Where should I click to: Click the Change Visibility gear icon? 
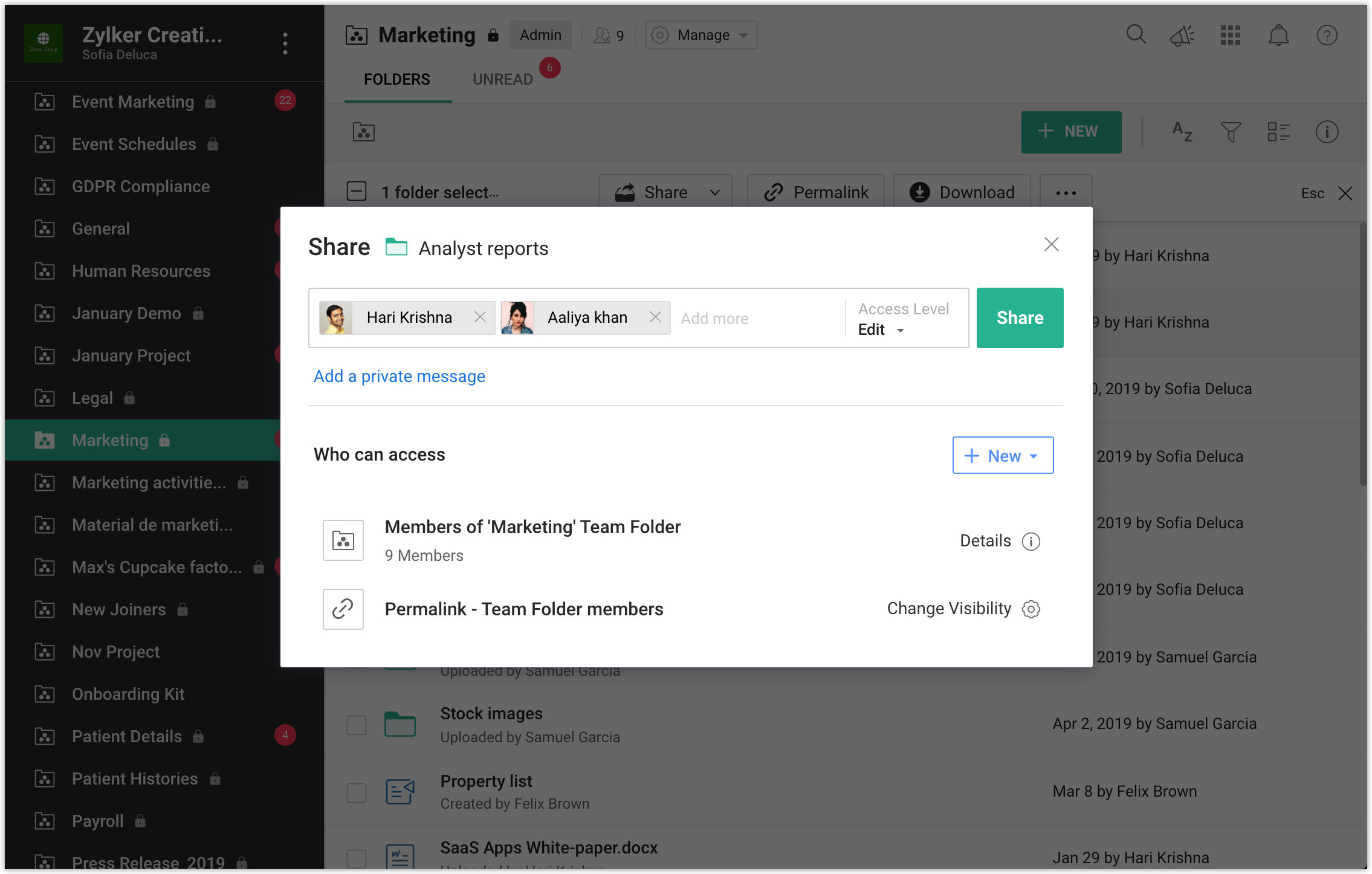click(x=1031, y=609)
